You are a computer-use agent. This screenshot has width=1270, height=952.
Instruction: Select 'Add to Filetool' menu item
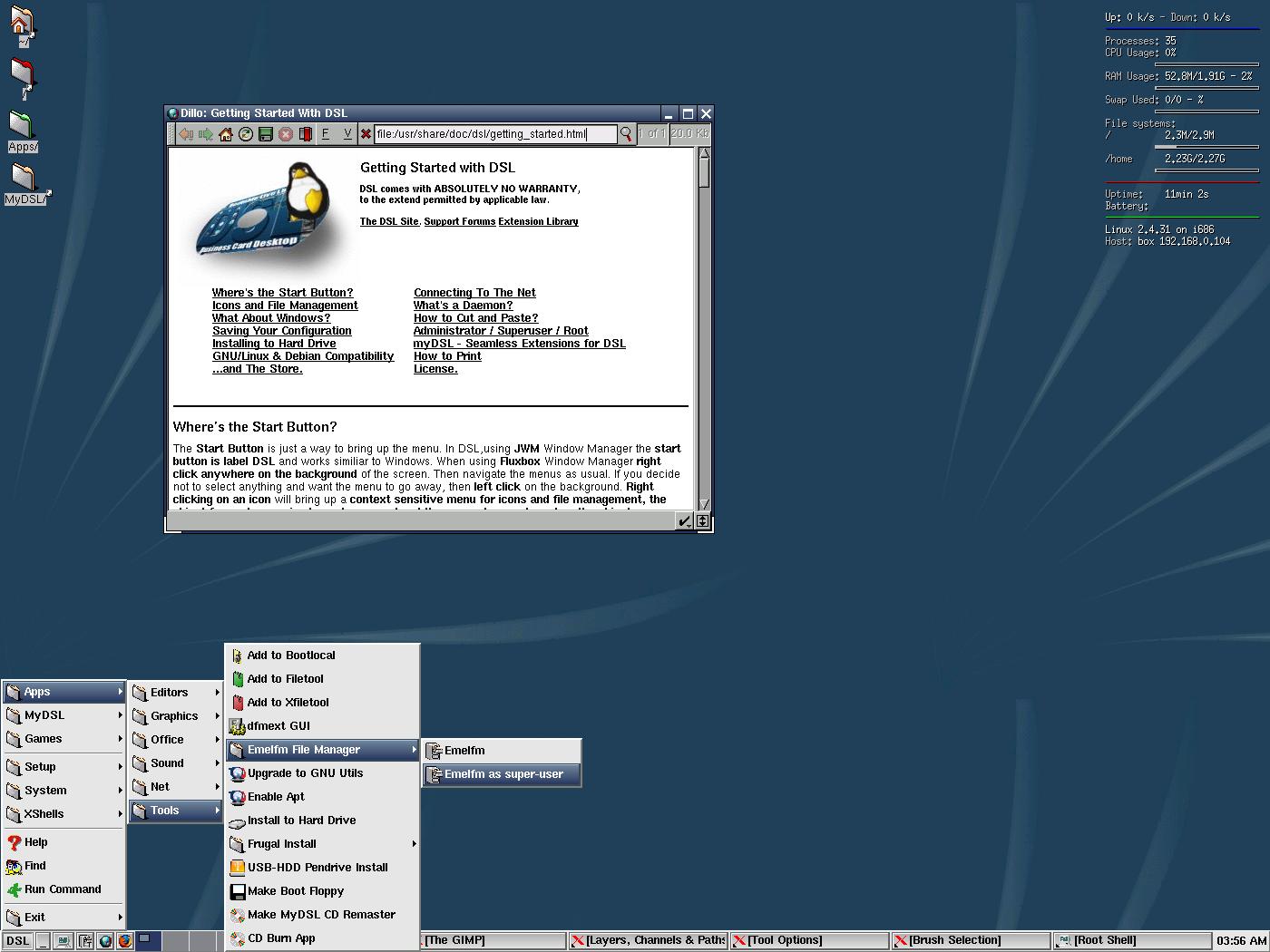click(322, 679)
